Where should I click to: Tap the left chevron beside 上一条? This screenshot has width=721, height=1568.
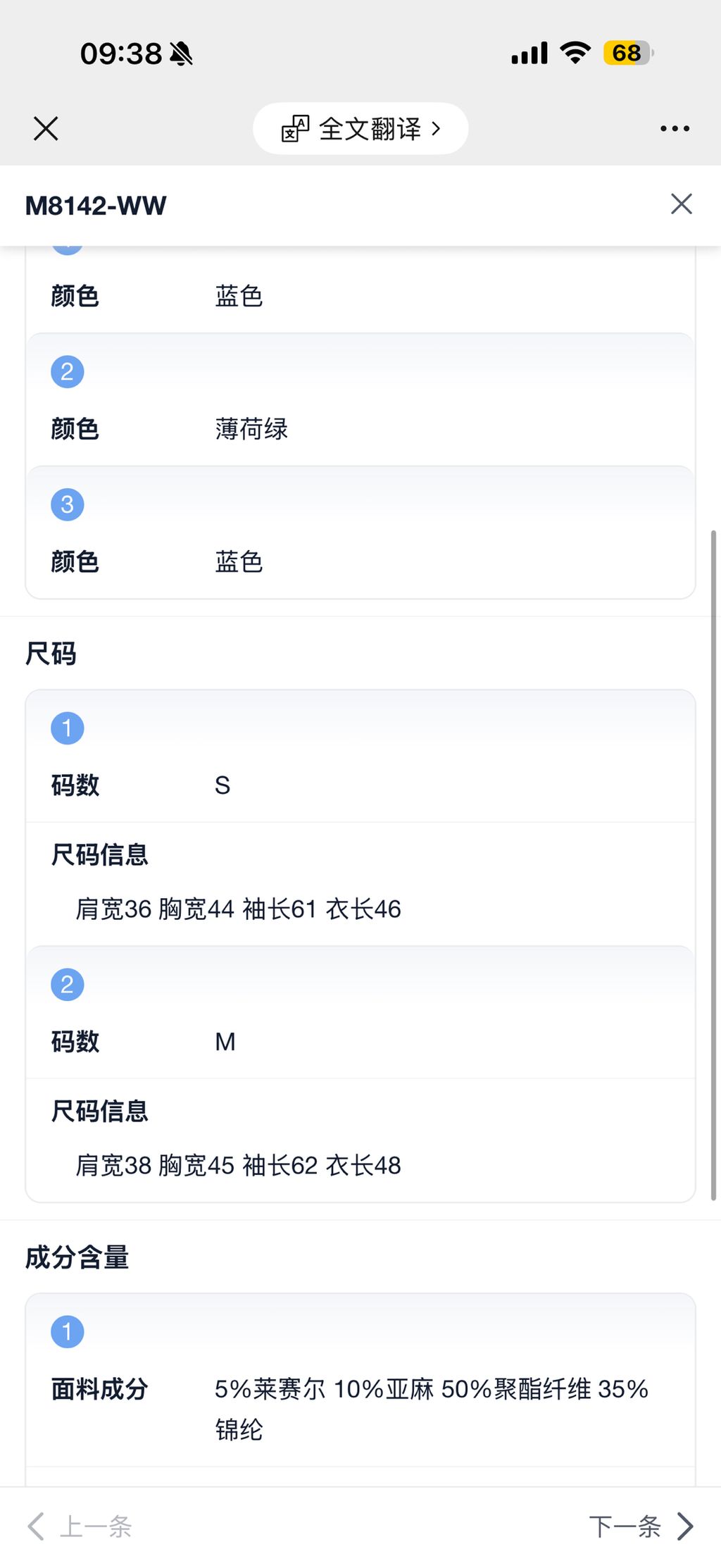pos(36,1526)
